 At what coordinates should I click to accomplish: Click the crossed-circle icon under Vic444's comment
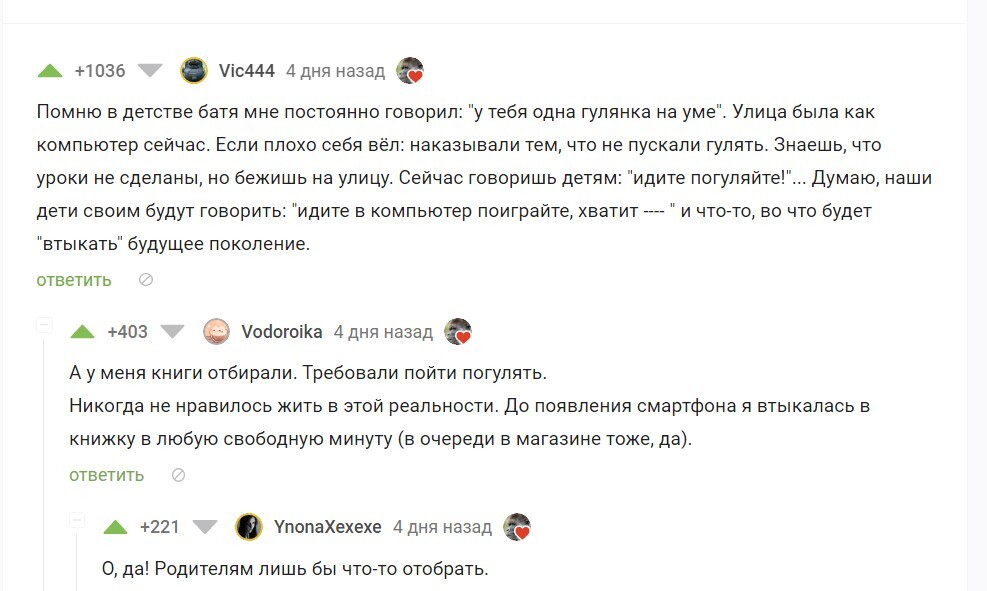(145, 280)
